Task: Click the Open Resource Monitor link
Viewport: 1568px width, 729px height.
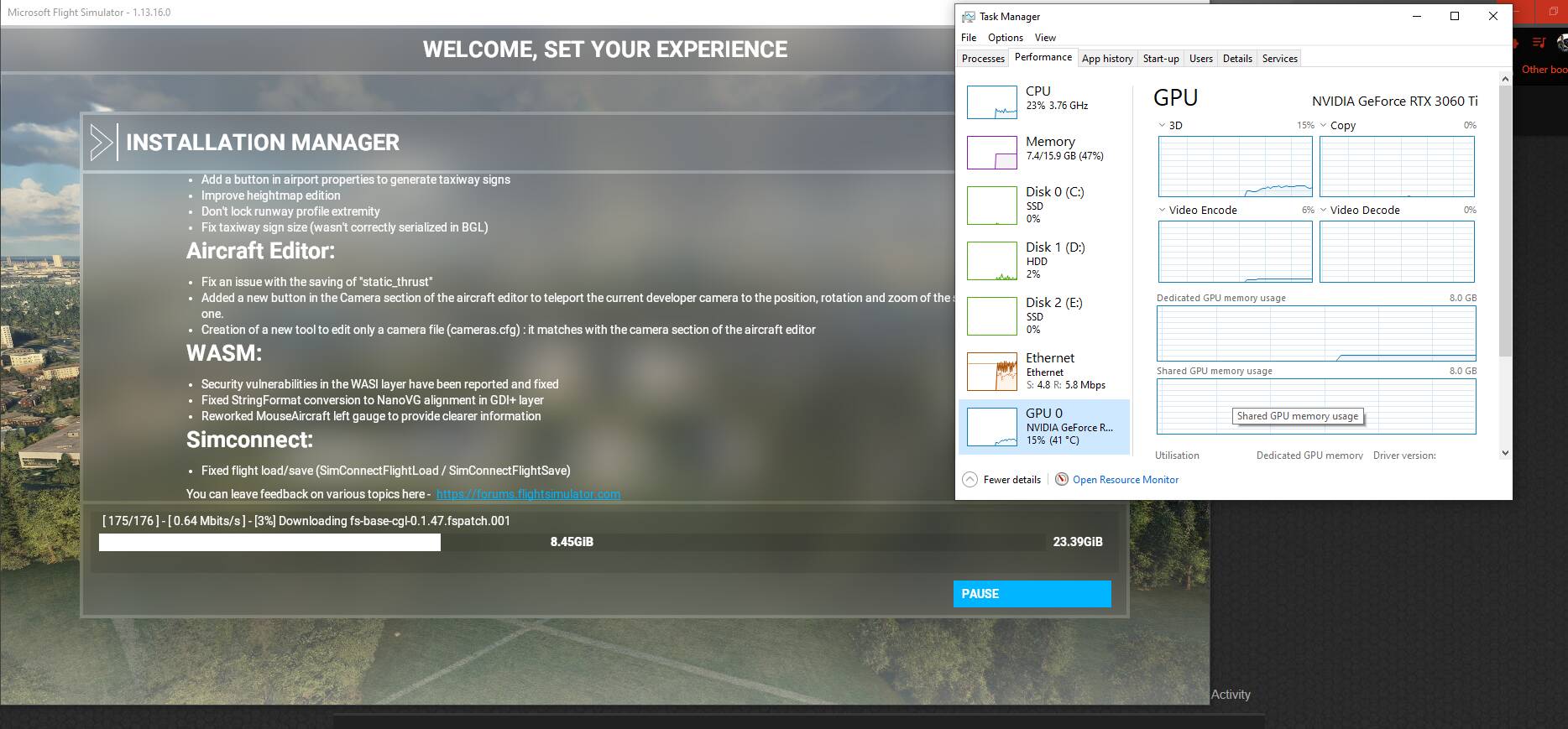Action: 1125,480
